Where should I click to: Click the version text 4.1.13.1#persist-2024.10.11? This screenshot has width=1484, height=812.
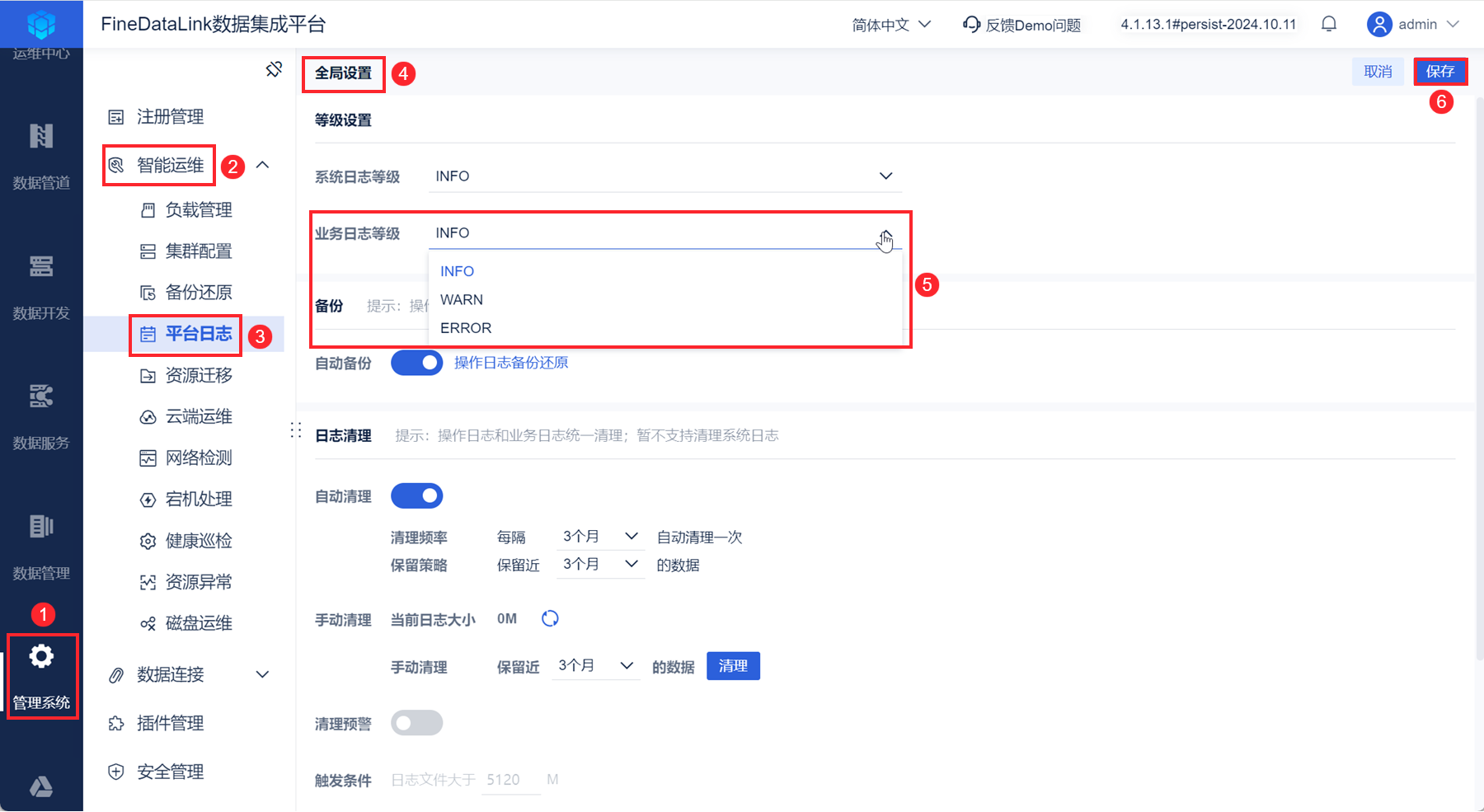[x=1209, y=24]
